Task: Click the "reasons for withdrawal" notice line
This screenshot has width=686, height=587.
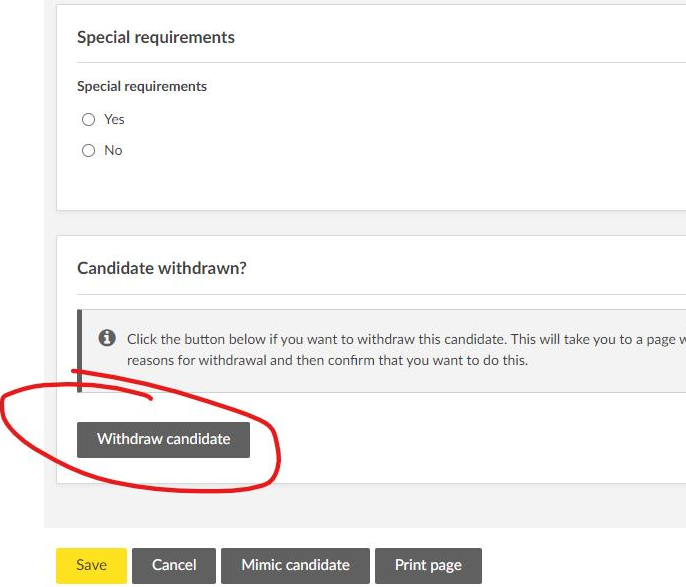Action: click(x=327, y=360)
